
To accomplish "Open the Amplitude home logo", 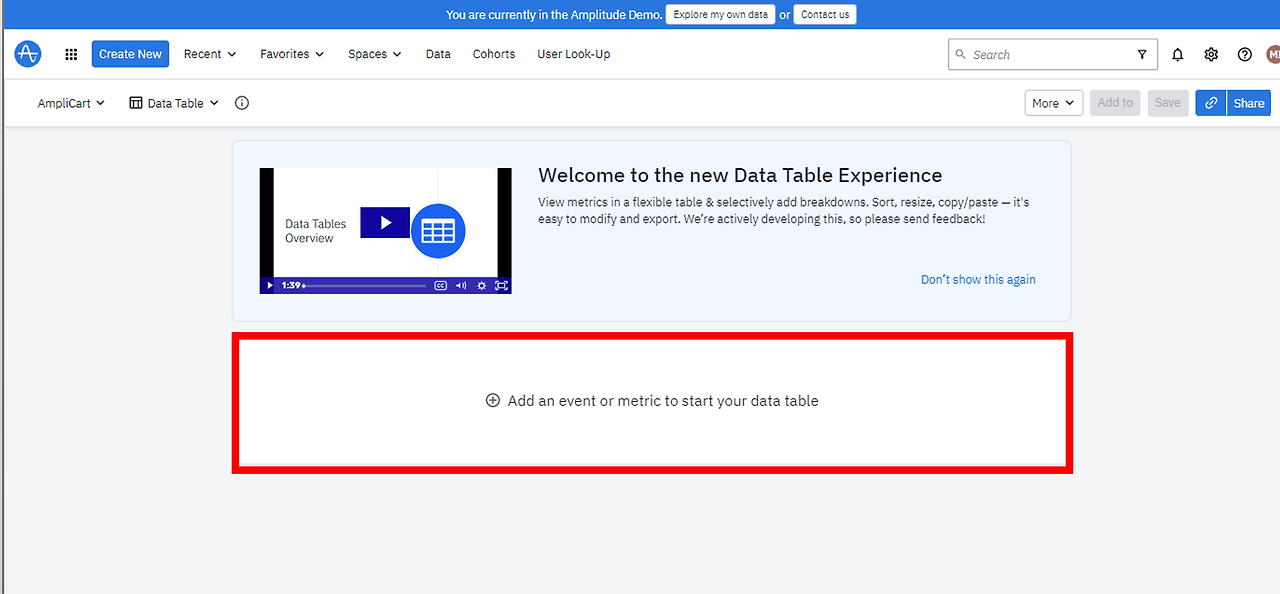I will point(28,54).
